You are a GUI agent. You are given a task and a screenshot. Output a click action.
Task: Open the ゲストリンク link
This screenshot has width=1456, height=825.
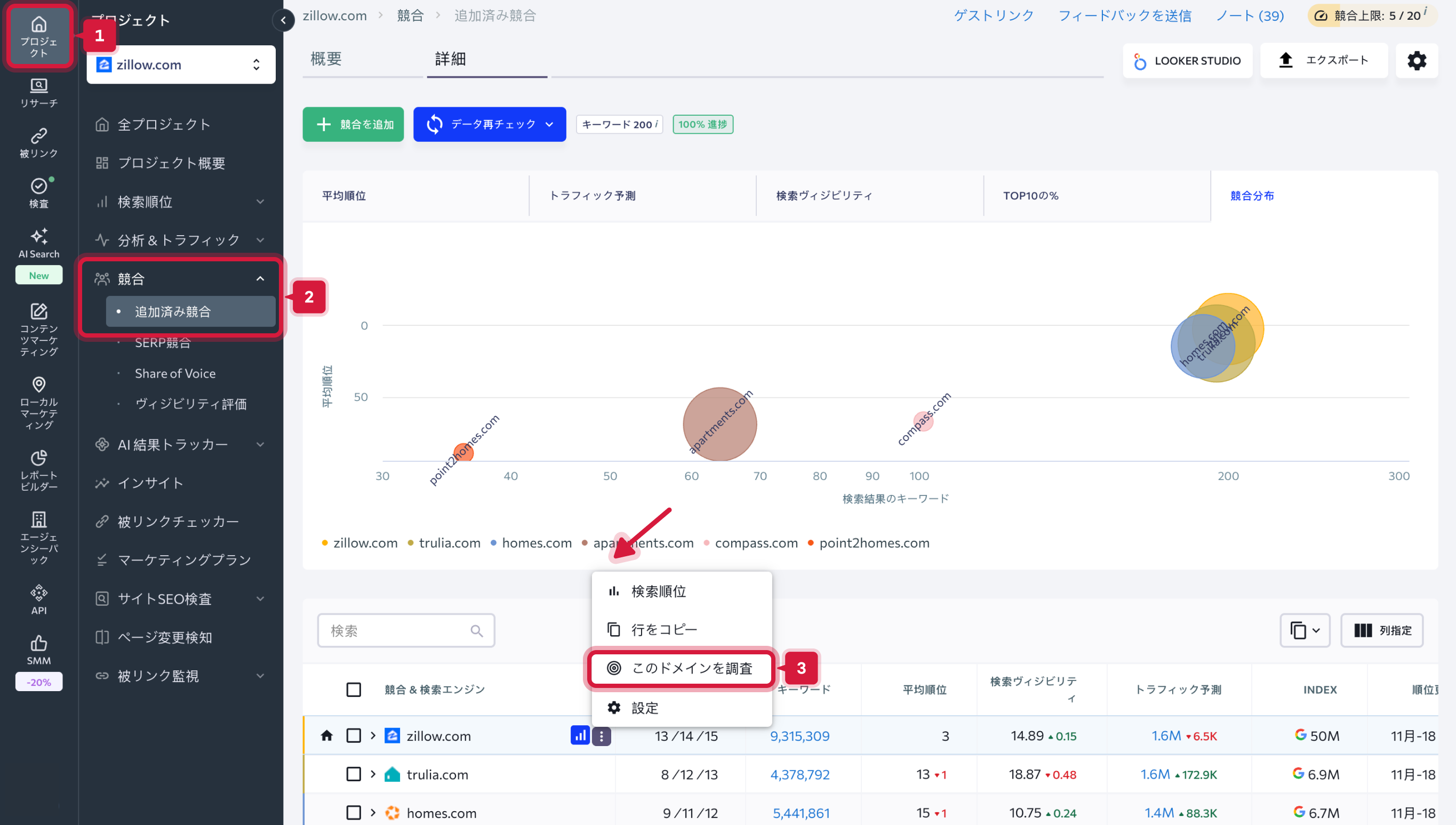click(993, 15)
